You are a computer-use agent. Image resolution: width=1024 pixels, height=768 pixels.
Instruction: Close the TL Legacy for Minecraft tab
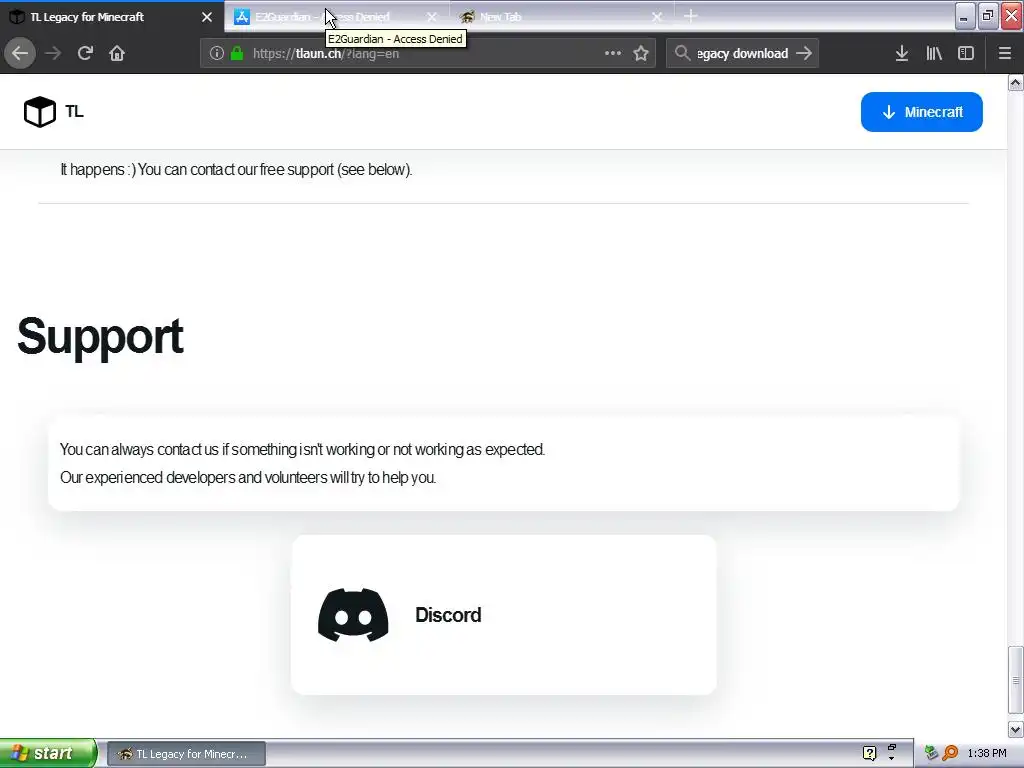pyautogui.click(x=207, y=17)
